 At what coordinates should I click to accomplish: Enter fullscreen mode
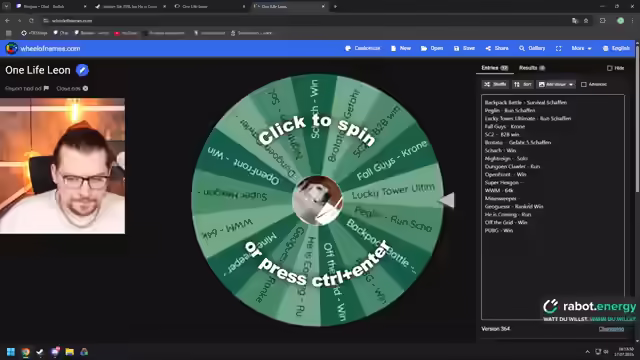click(558, 48)
